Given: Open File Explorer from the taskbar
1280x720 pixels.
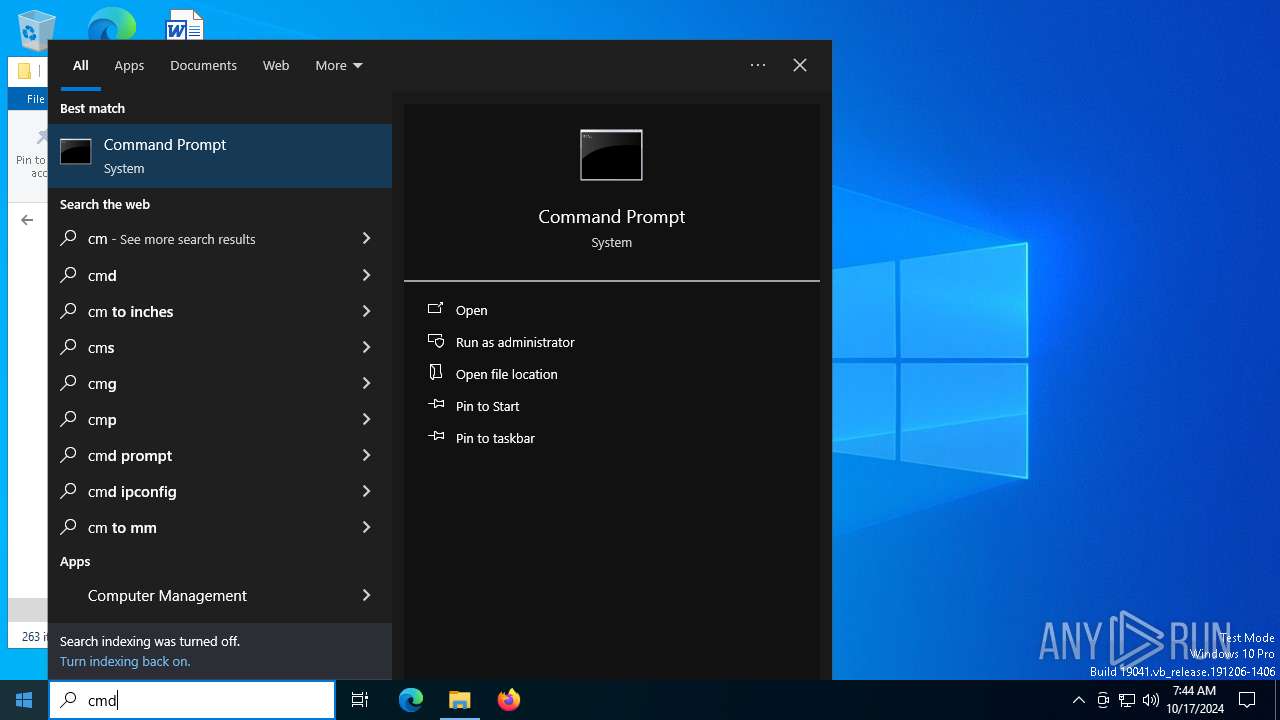Looking at the screenshot, I should point(459,700).
